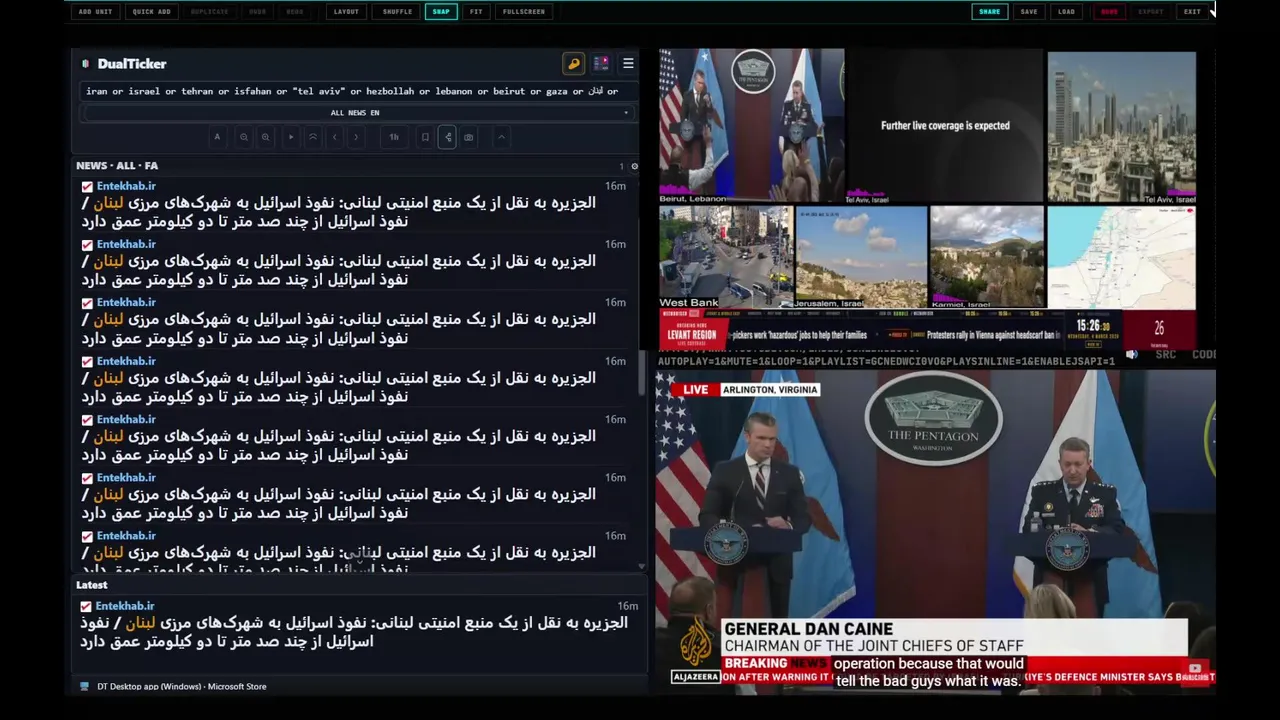Click the news list vertical scrollbar
The height and width of the screenshot is (720, 1280).
642,372
